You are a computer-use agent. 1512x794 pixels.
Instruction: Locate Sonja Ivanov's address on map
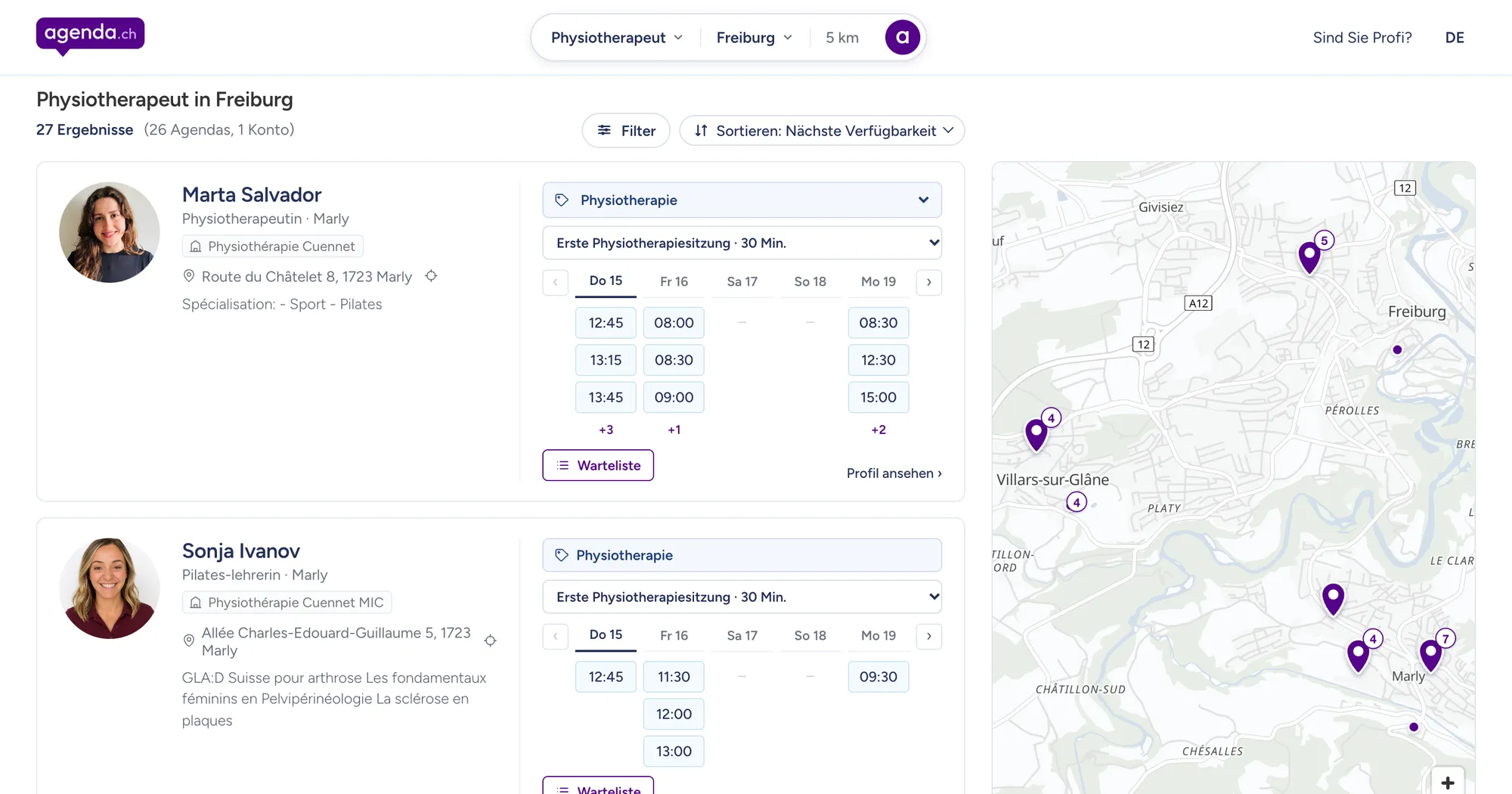490,640
